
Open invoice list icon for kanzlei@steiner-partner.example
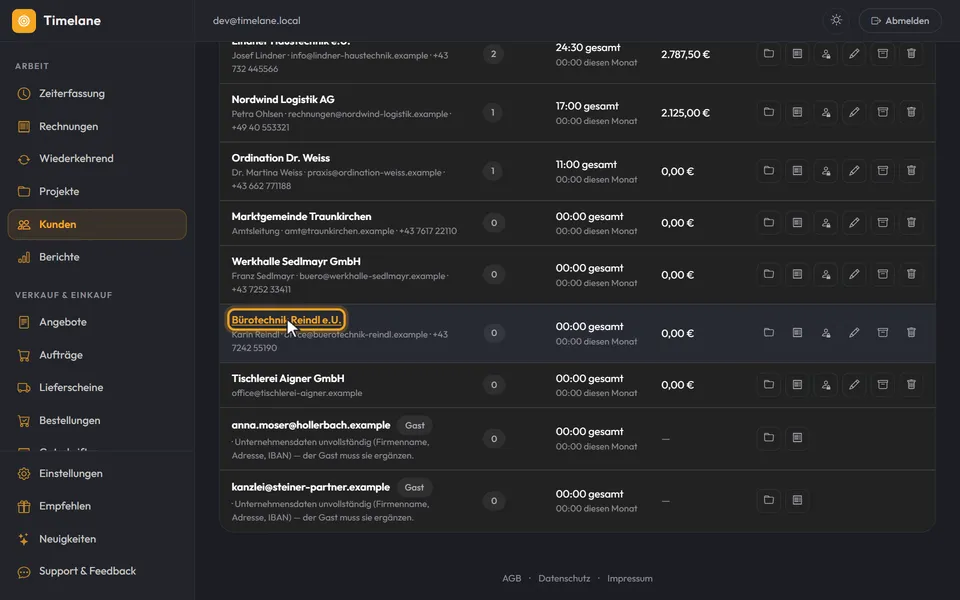797,500
